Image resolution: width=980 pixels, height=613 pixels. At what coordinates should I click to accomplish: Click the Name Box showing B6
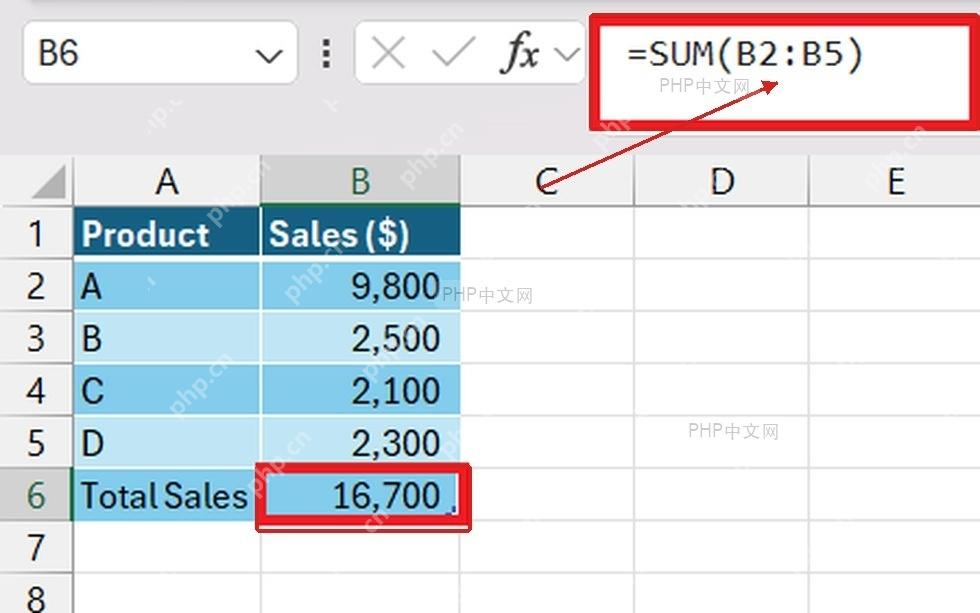(160, 52)
